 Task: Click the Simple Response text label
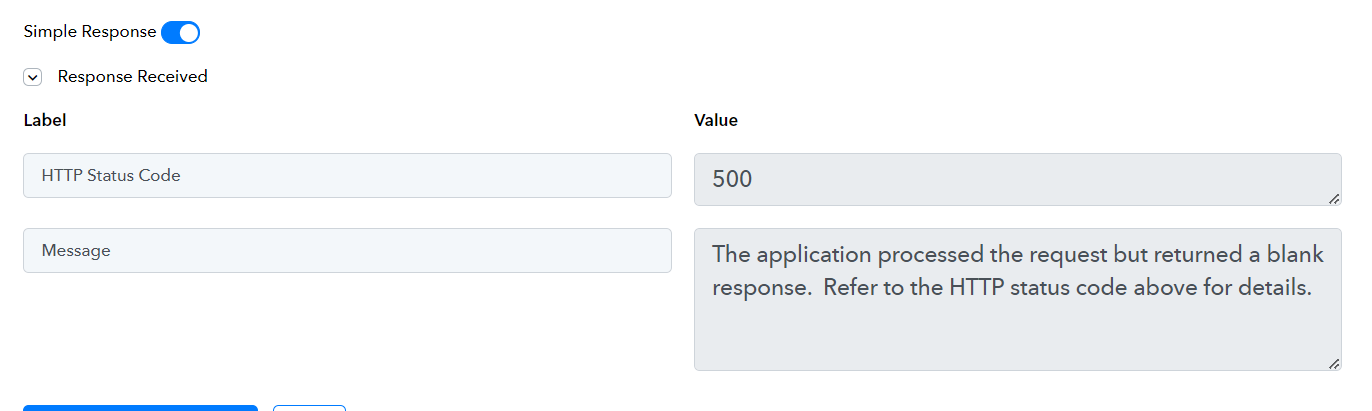90,31
